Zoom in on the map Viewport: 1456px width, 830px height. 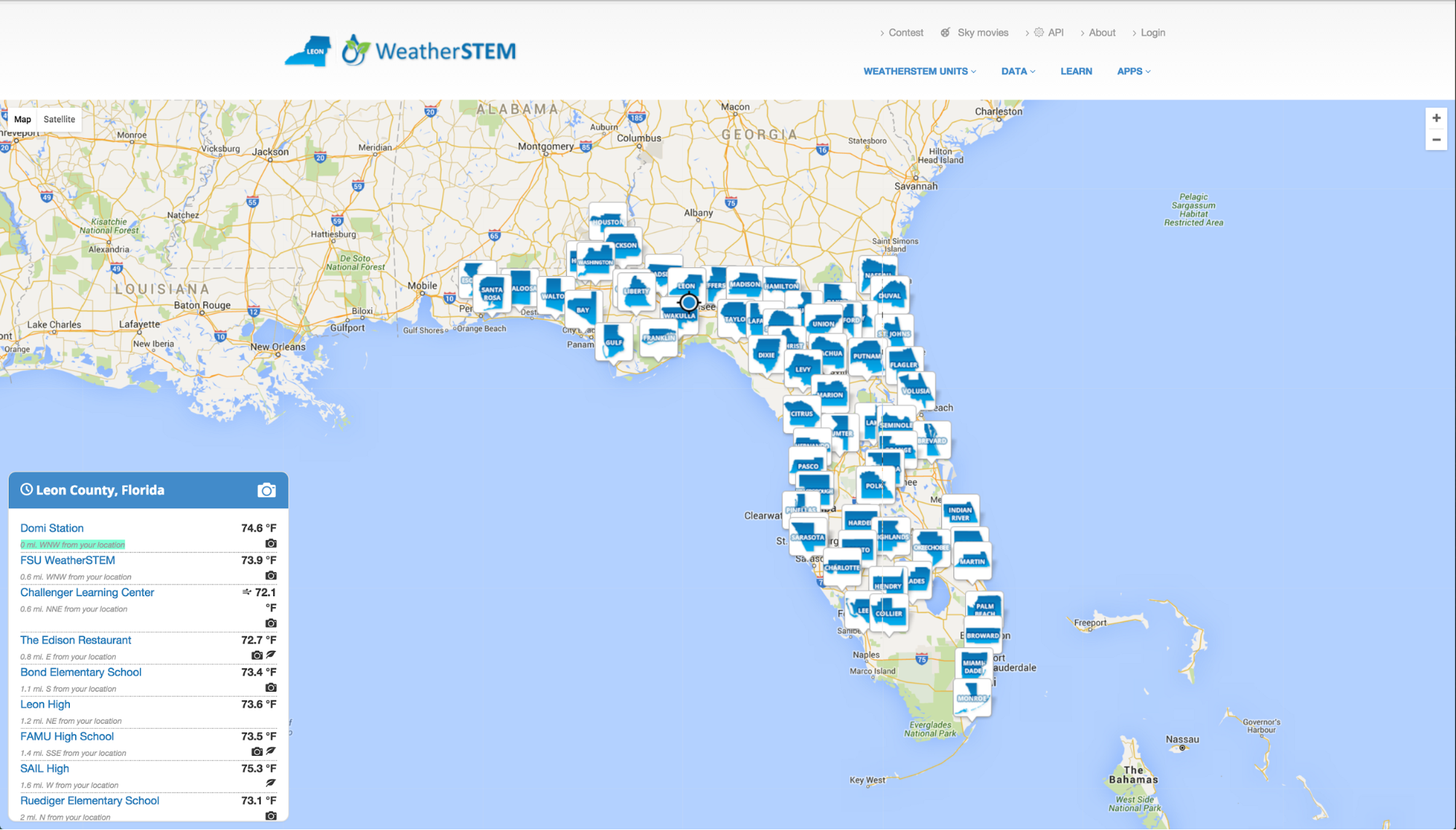point(1436,118)
